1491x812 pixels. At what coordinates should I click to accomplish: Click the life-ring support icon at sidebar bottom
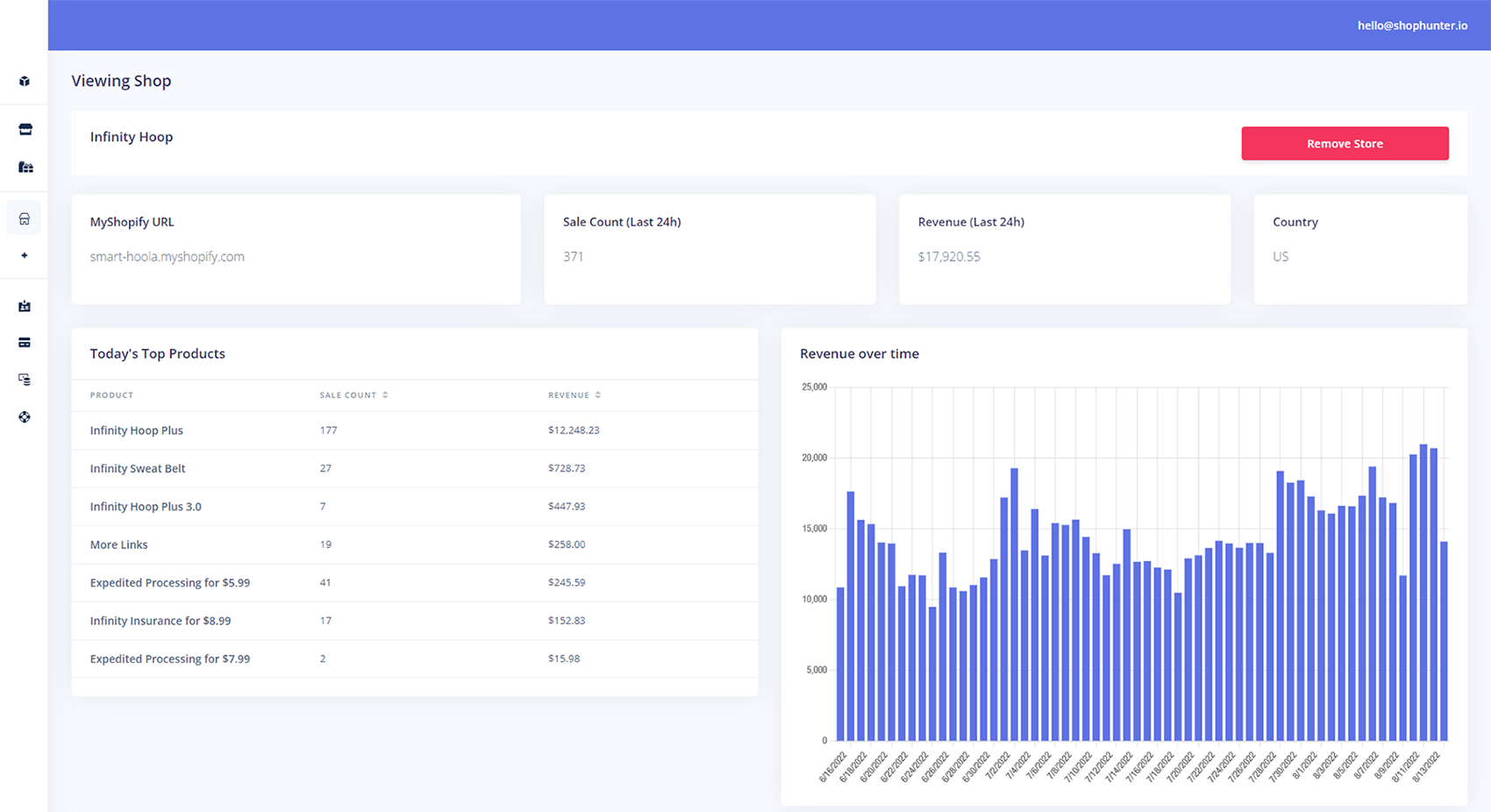coord(24,417)
